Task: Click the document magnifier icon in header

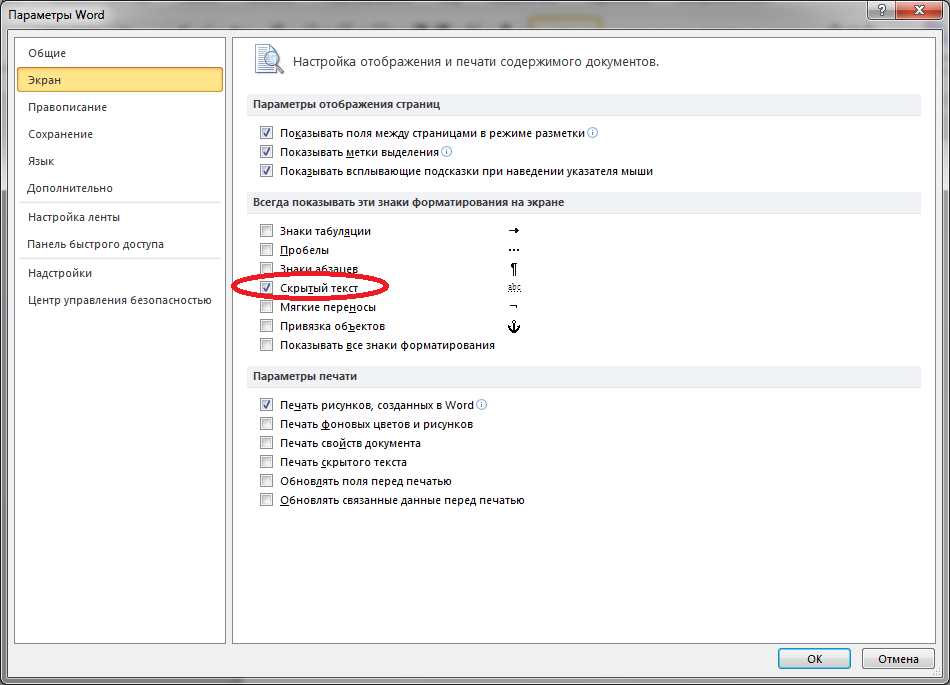Action: [268, 60]
